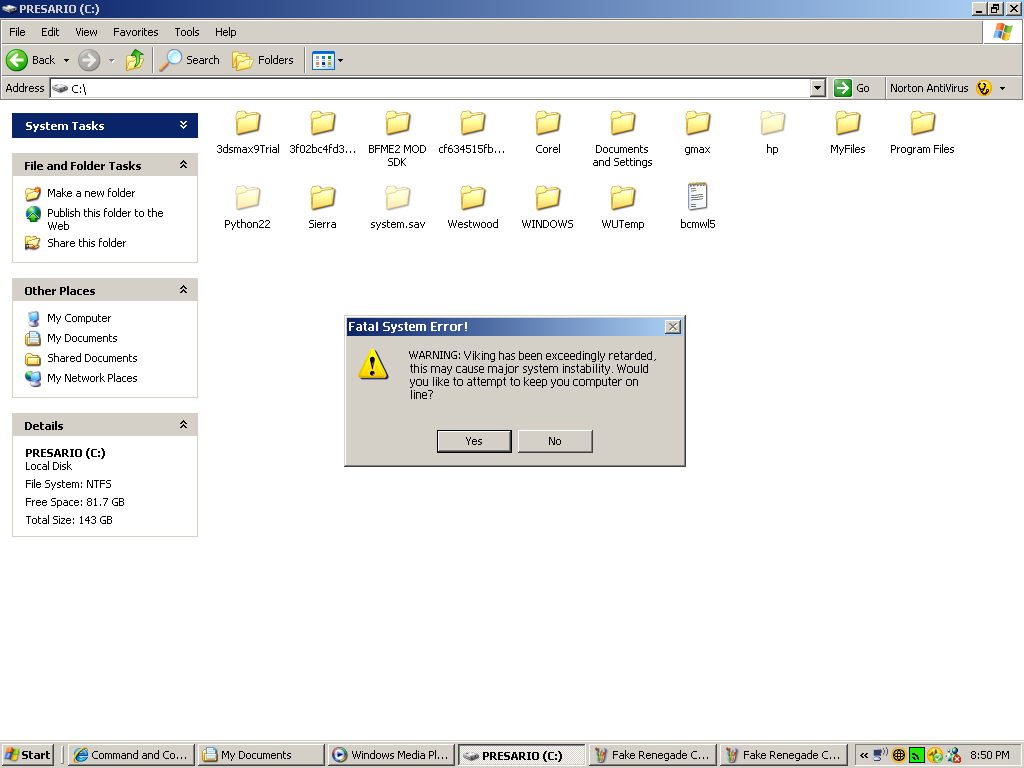Click the Windows Start button

28,755
